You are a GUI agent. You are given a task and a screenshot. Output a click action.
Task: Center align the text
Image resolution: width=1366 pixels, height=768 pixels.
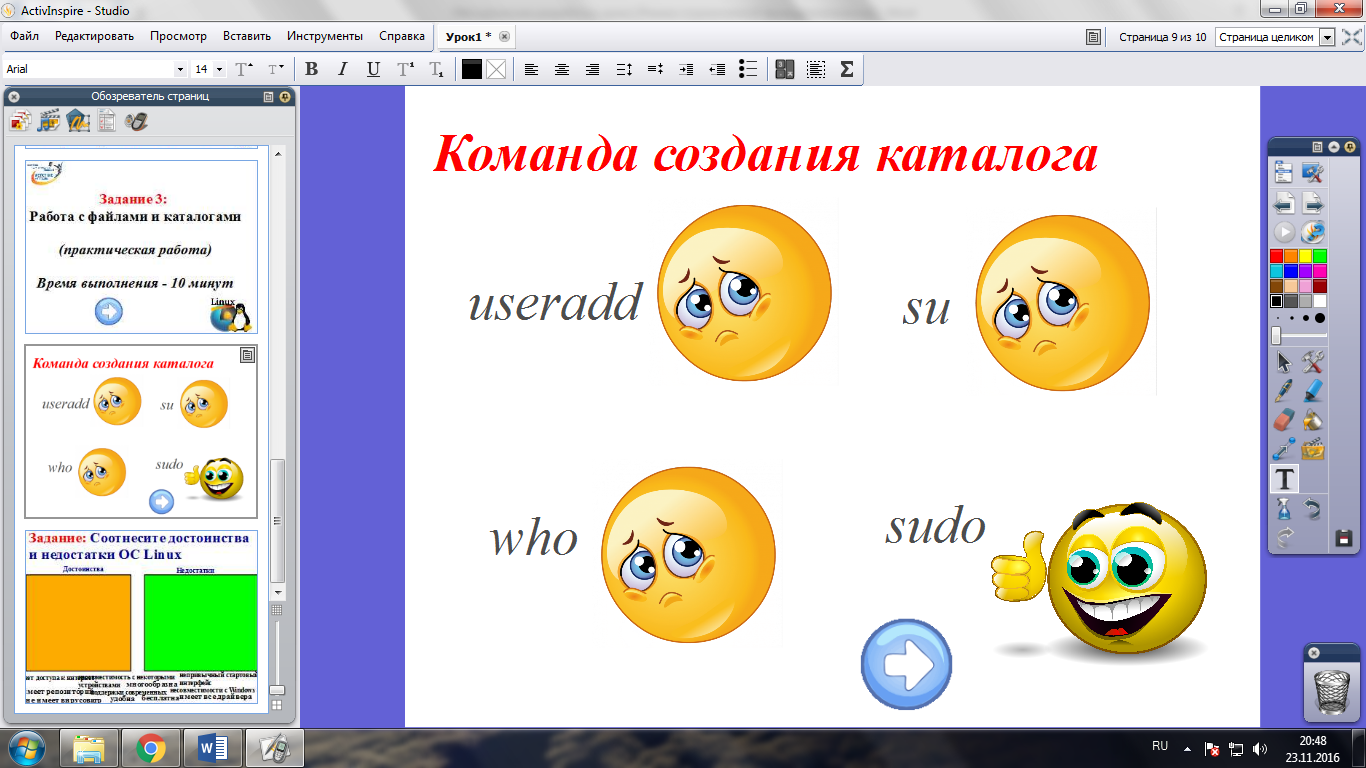click(562, 69)
